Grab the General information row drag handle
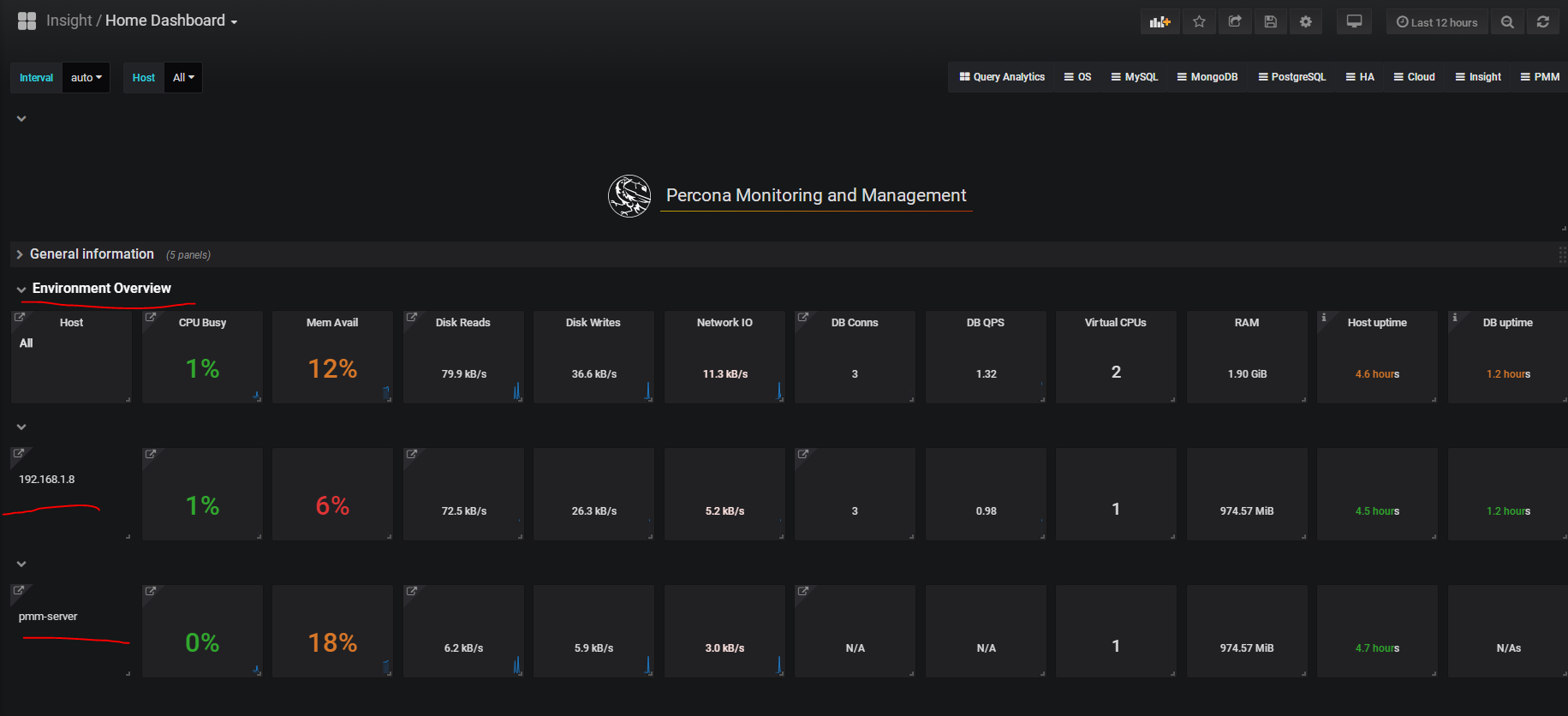The image size is (1568, 716). [x=1562, y=254]
